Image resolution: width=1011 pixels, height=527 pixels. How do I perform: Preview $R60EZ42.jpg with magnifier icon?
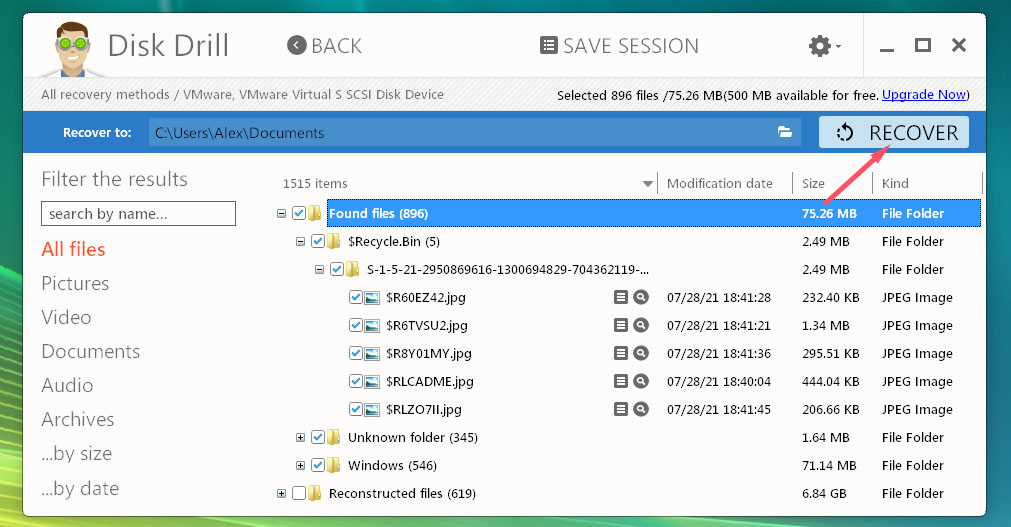click(641, 297)
